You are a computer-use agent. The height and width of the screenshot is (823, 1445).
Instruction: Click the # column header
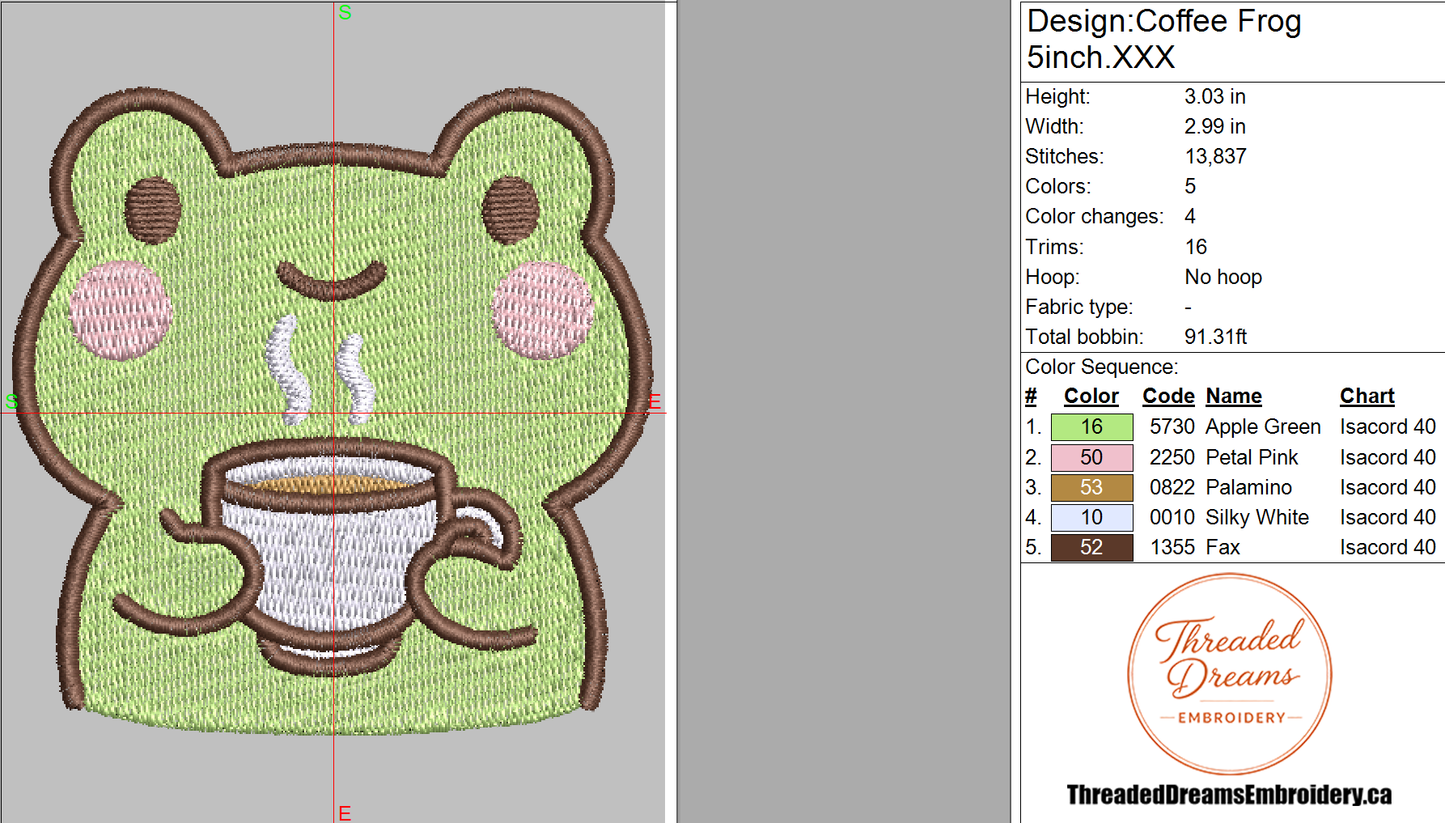(1031, 396)
